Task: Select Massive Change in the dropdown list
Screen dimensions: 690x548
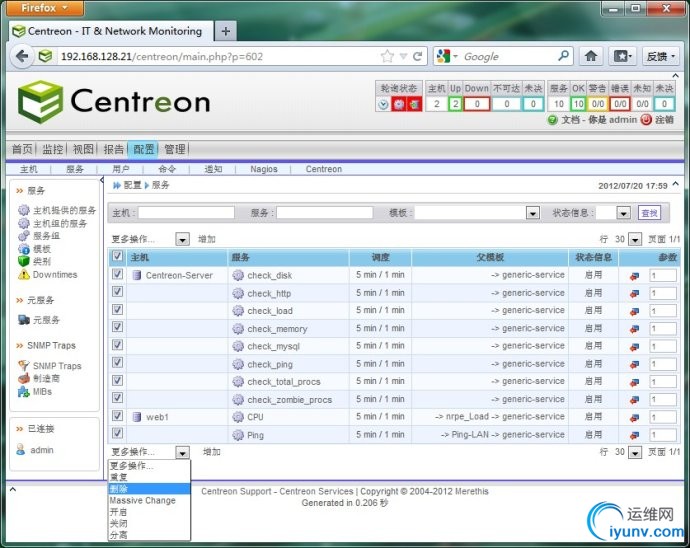Action: click(149, 500)
